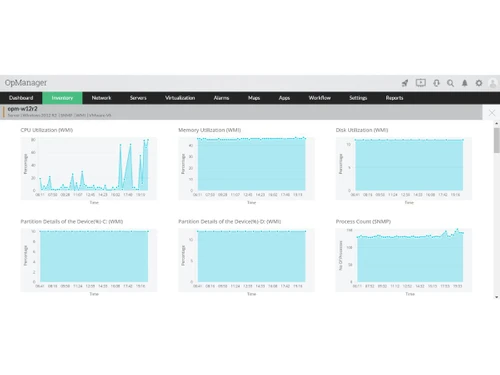Open the Disk Utilization graph
This screenshot has width=500, height=375.
(404, 169)
